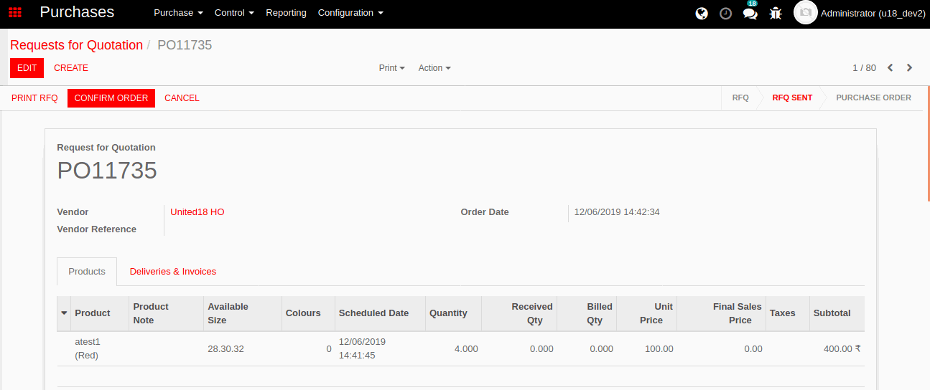The image size is (930, 390).
Task: Click the Confirm Order button
Action: tap(111, 98)
